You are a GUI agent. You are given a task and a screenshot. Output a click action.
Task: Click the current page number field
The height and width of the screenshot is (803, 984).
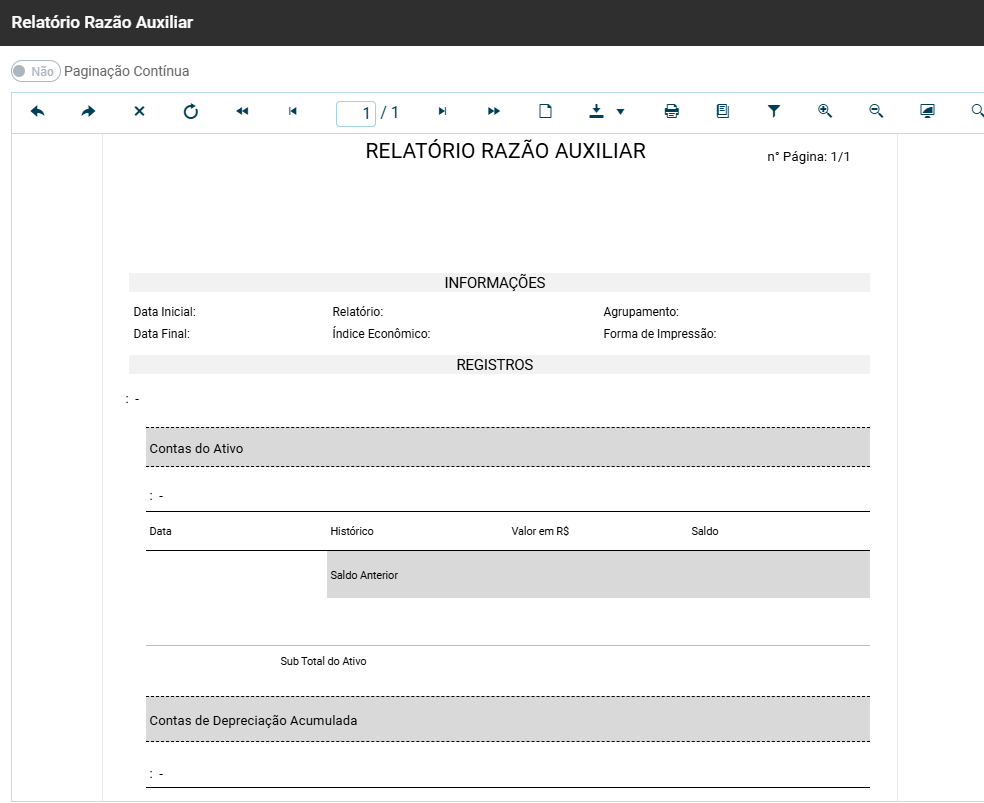356,113
